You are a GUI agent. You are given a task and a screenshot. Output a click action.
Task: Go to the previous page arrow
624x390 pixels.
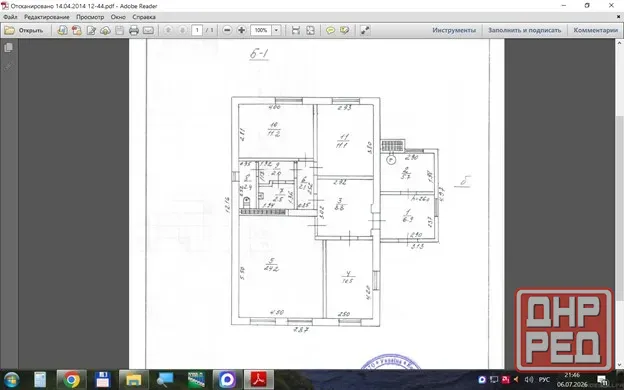point(168,30)
